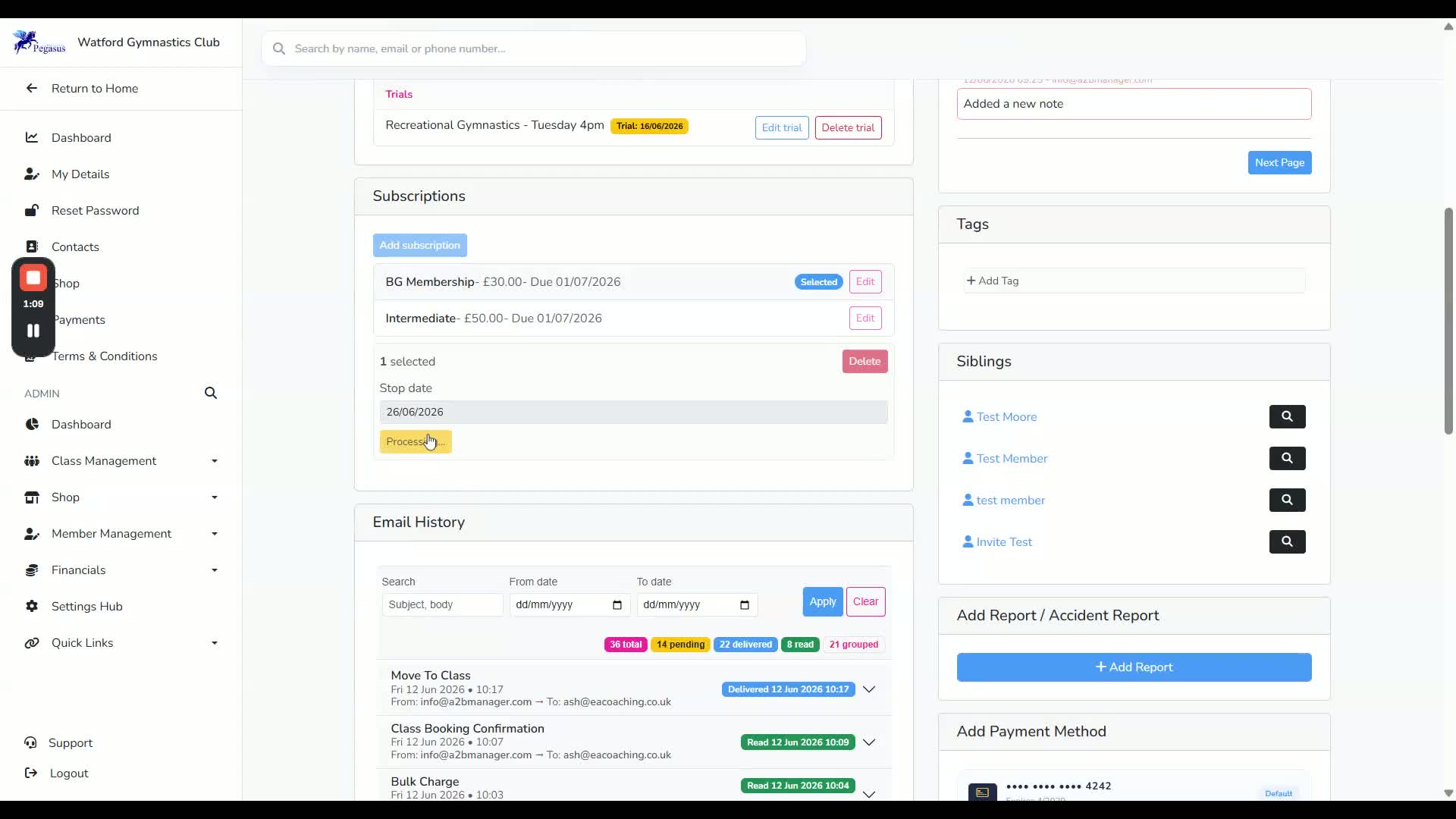1456x819 pixels.
Task: Expand Class Booking Confirmation email details
Action: pyautogui.click(x=869, y=742)
